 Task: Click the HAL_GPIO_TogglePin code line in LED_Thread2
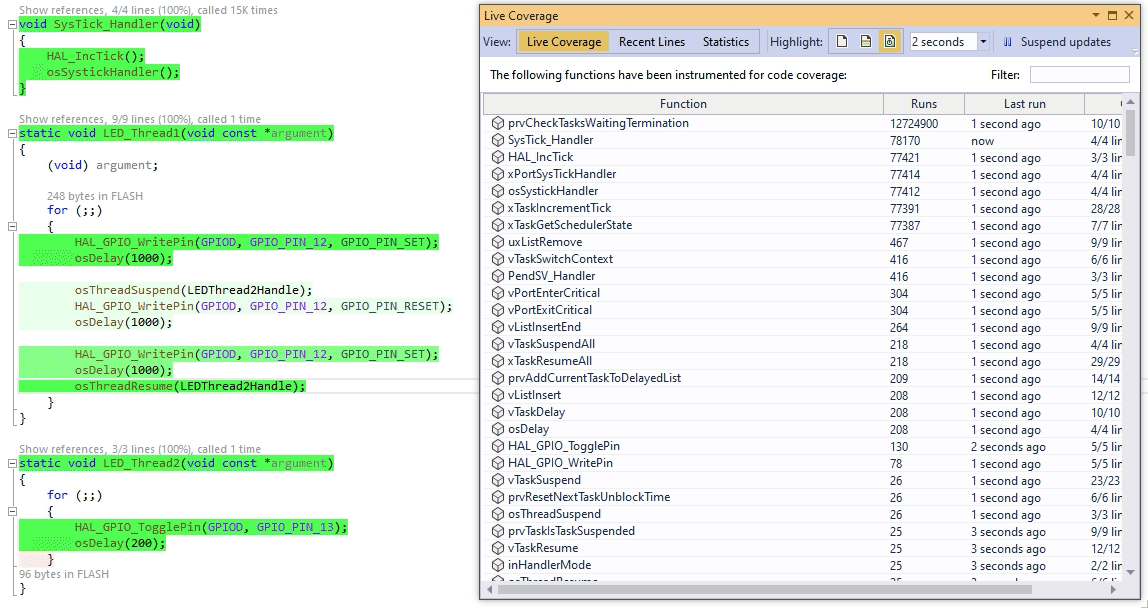point(211,527)
